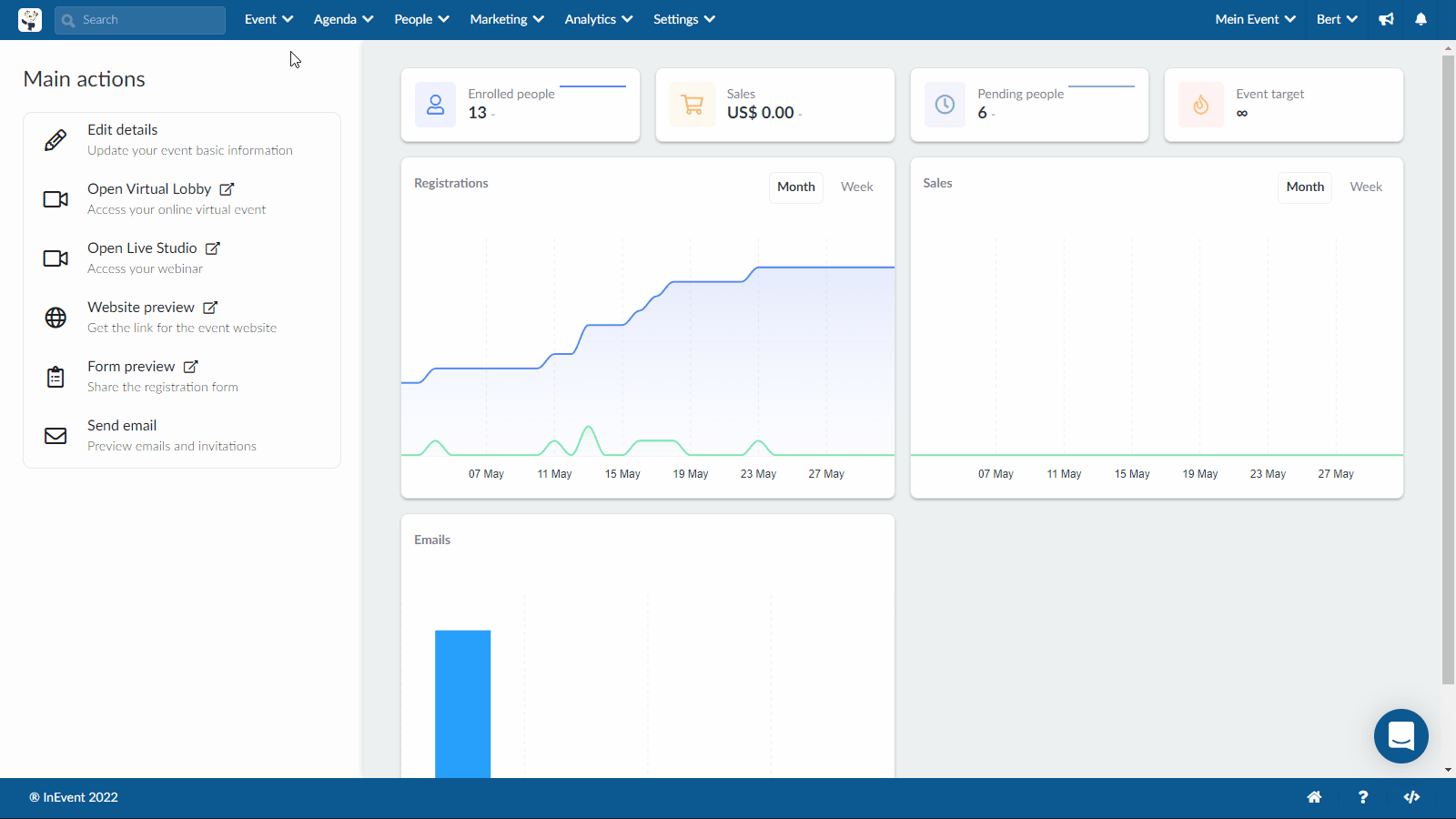Expand the Event menu
Viewport: 1456px width, 819px height.
click(268, 19)
